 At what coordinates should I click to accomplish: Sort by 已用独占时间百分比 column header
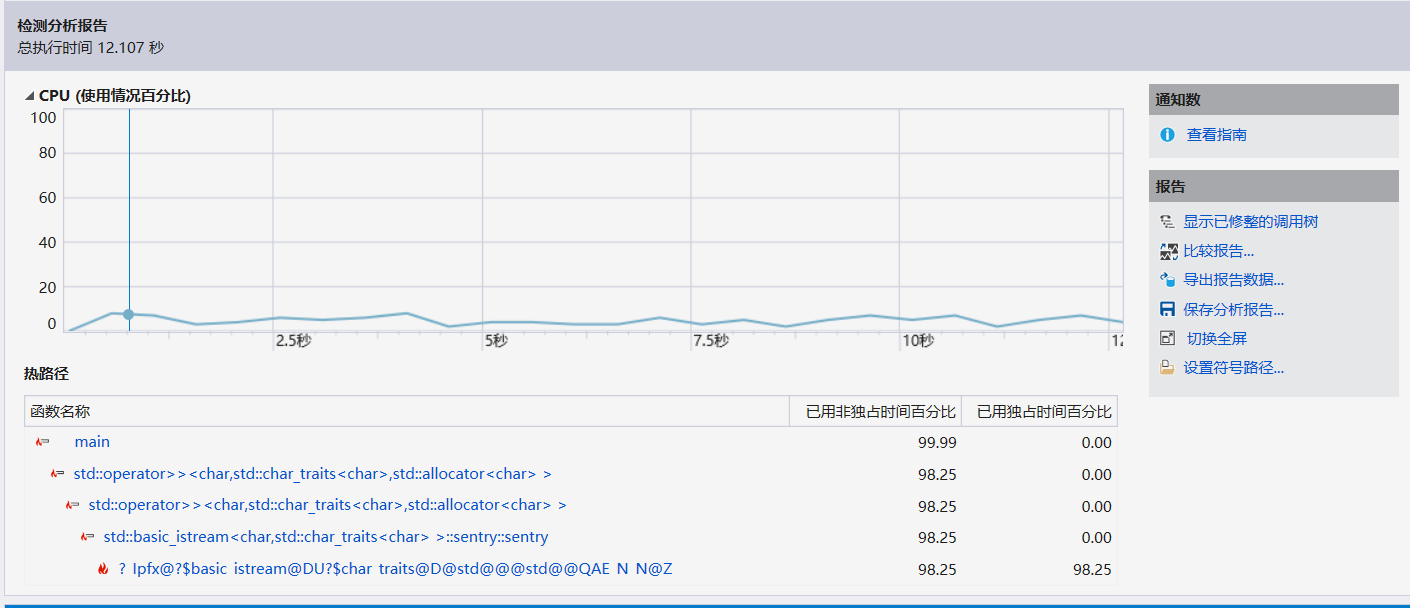click(x=1039, y=412)
